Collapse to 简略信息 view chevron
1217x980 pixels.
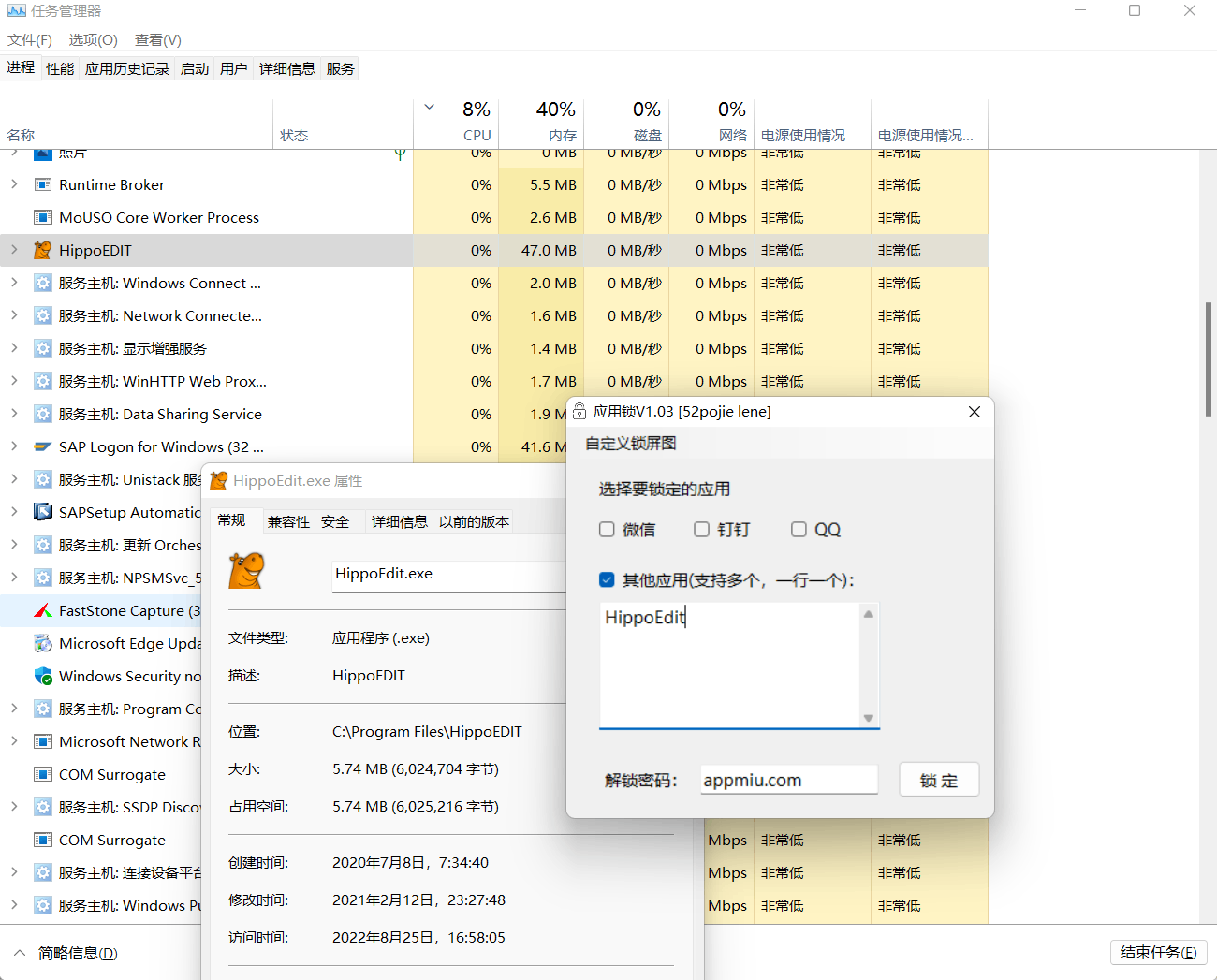[20, 953]
